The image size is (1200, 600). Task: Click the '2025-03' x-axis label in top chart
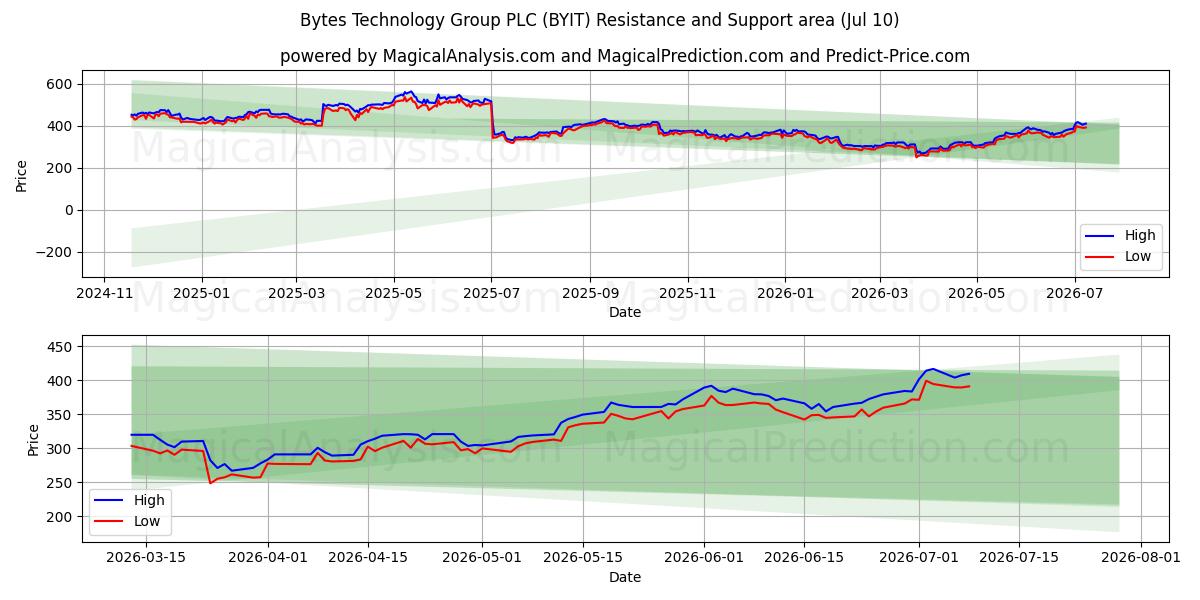click(296, 293)
